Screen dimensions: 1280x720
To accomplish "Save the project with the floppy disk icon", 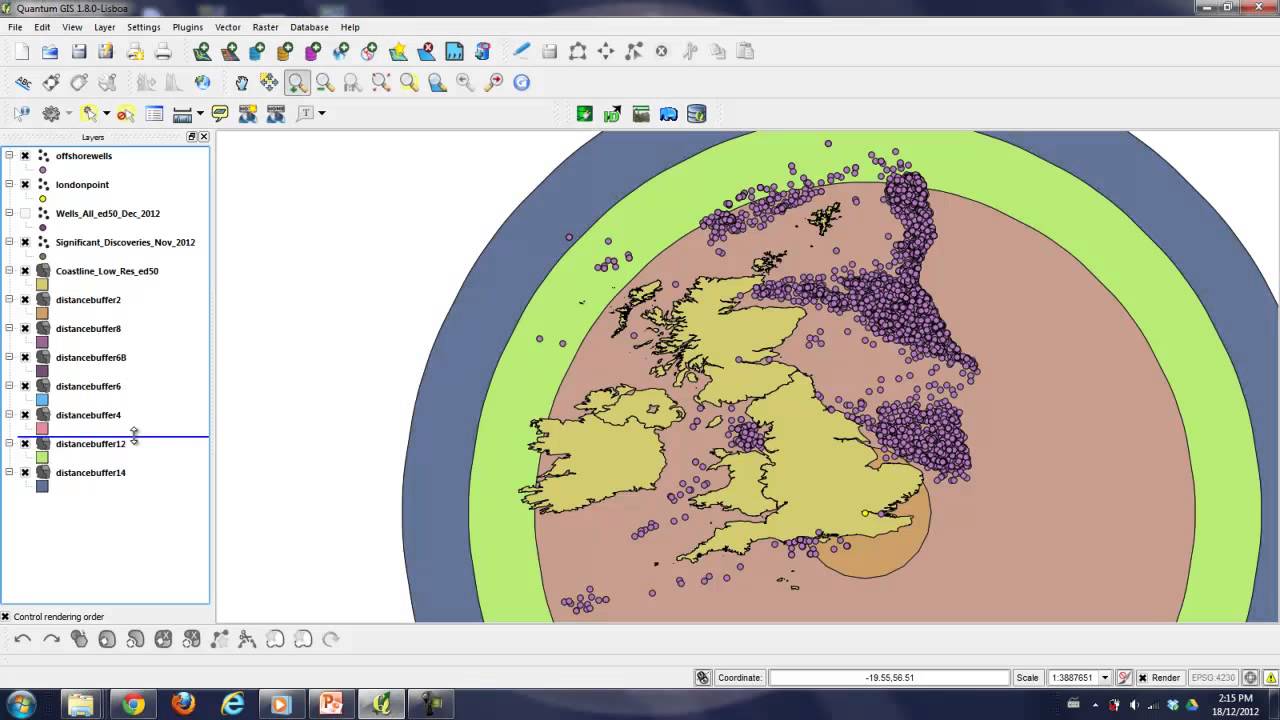I will point(78,52).
